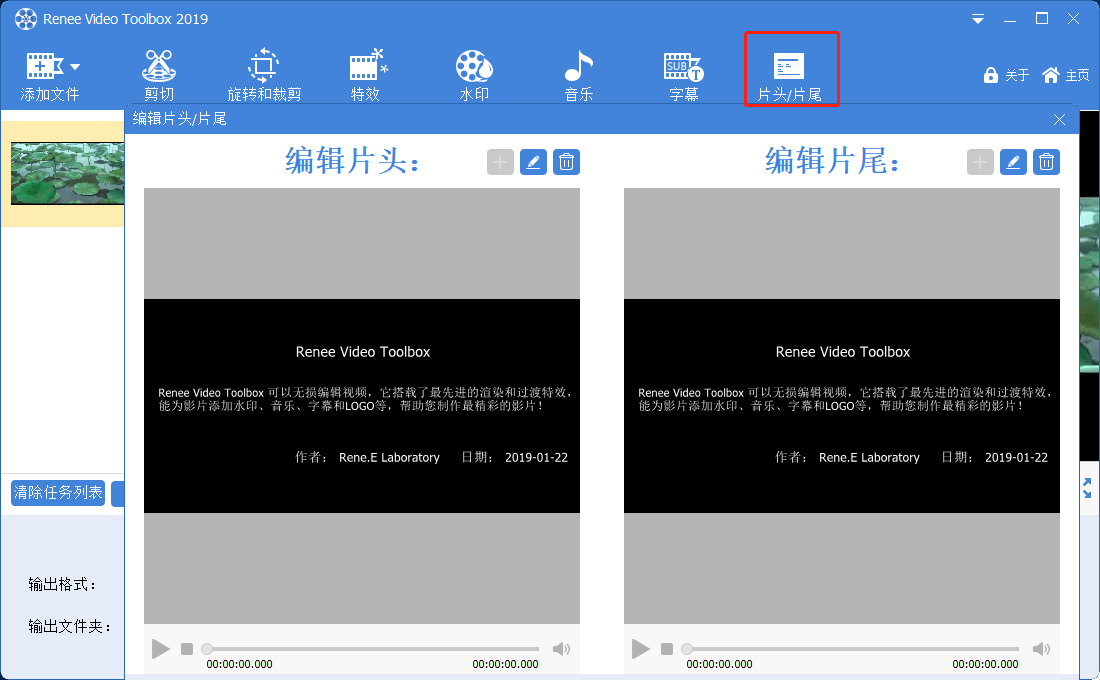Edit the outro under 编辑片尾

(1013, 162)
